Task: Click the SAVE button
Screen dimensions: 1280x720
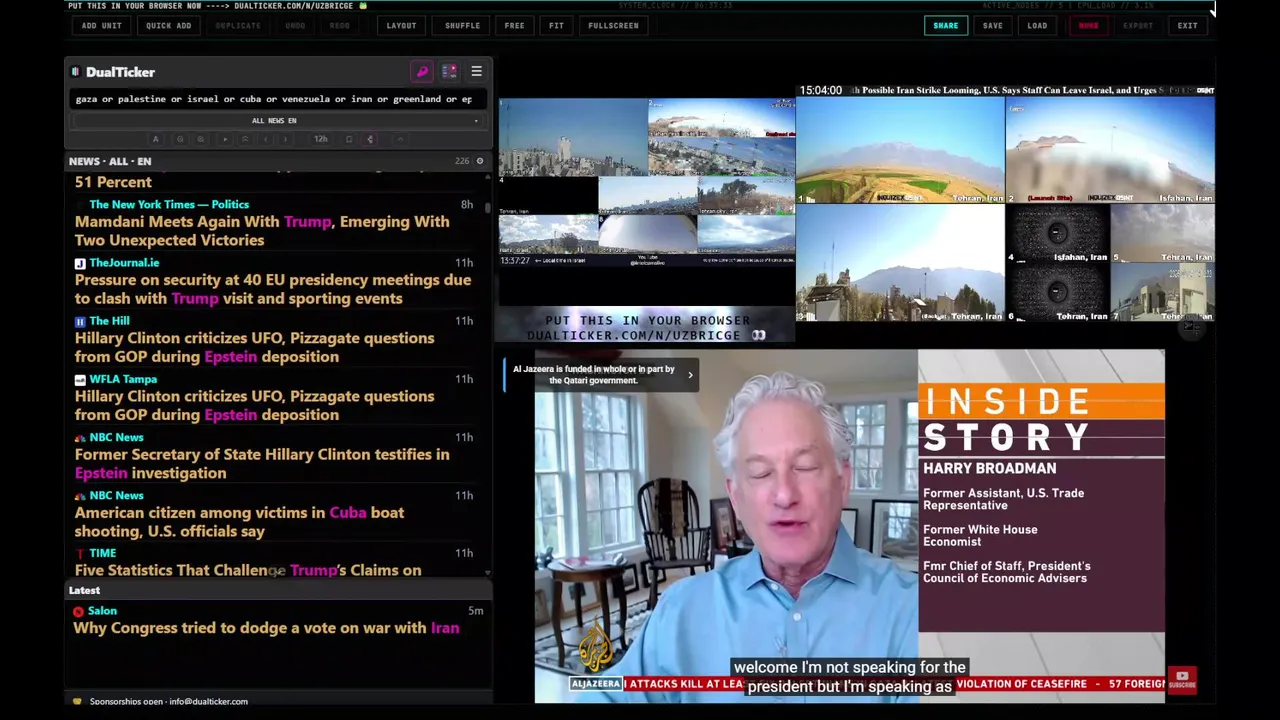Action: click(x=992, y=26)
